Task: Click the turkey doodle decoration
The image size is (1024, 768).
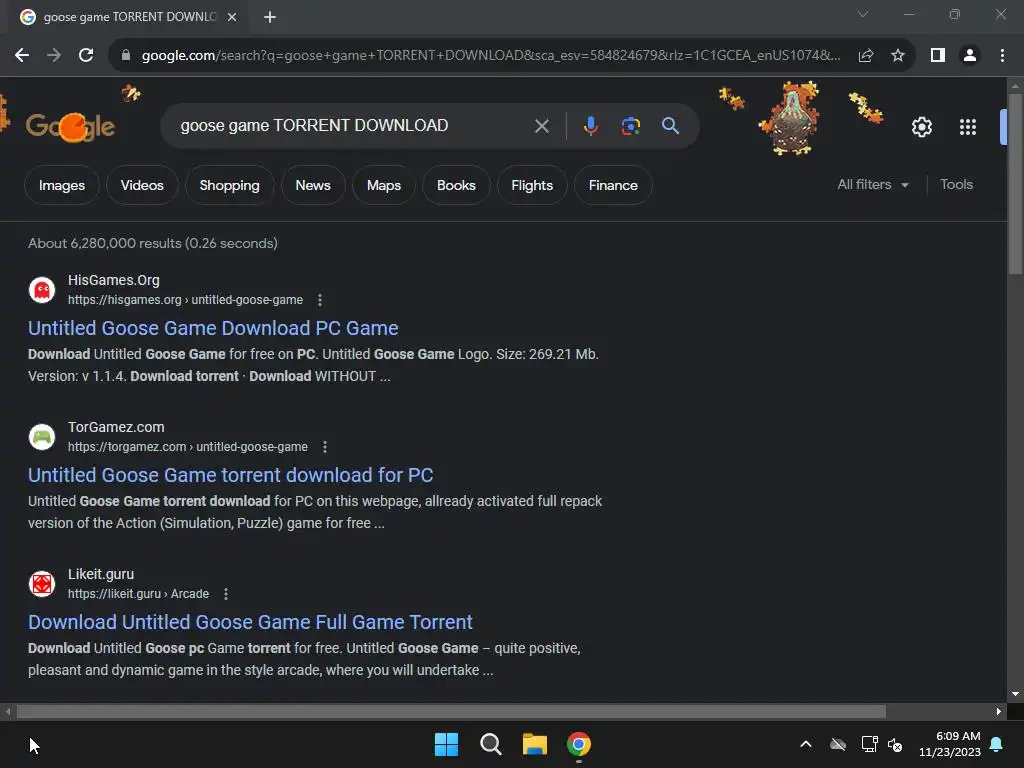Action: point(791,118)
